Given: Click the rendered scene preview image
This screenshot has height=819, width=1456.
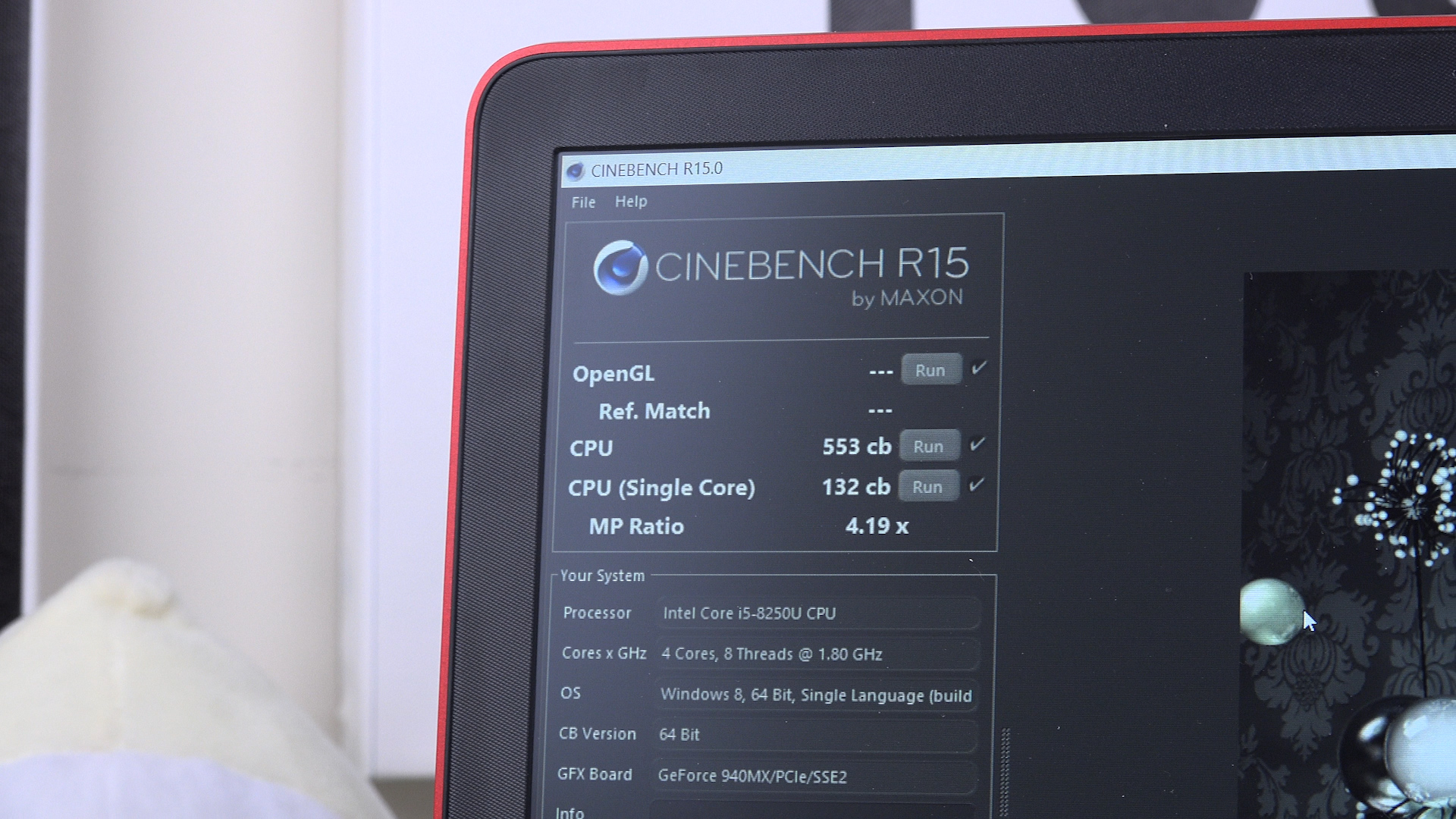Looking at the screenshot, I should pyautogui.click(x=1349, y=544).
